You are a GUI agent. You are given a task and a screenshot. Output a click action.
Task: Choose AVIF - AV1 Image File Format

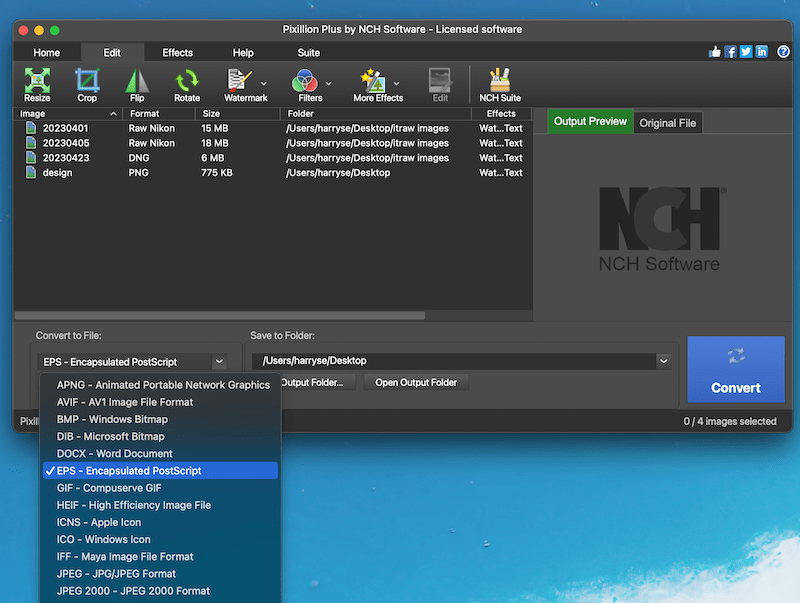pos(160,402)
